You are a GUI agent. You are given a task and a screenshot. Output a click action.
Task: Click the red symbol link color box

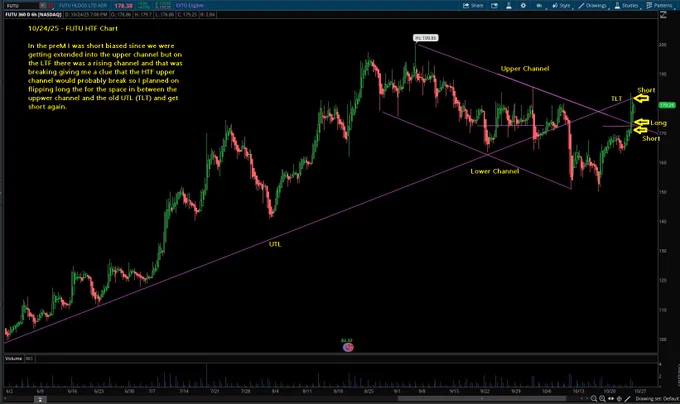point(51,6)
